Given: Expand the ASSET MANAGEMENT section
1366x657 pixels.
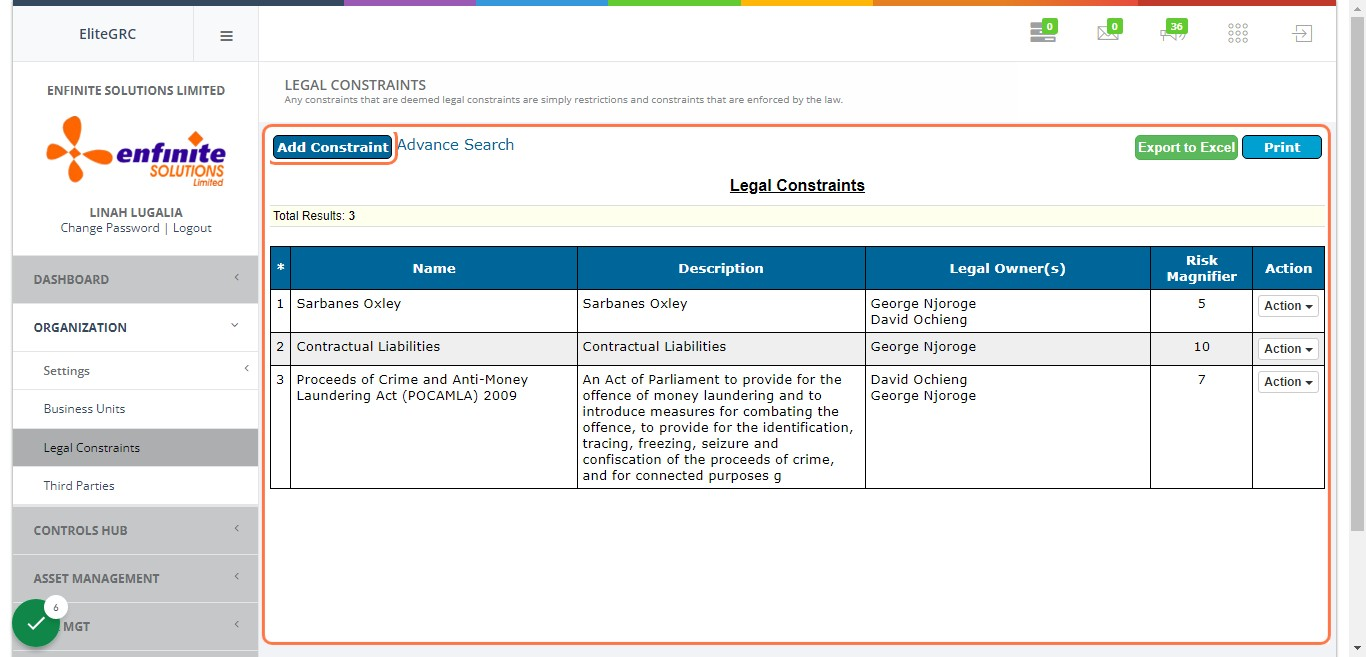Looking at the screenshot, I should pos(135,578).
